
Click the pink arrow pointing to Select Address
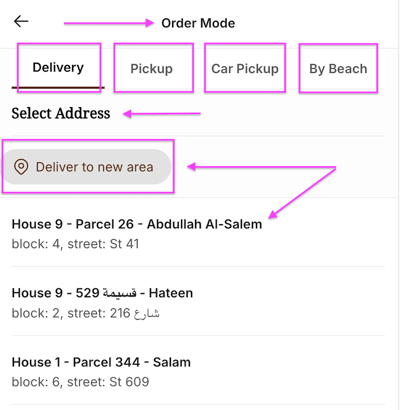pos(162,114)
